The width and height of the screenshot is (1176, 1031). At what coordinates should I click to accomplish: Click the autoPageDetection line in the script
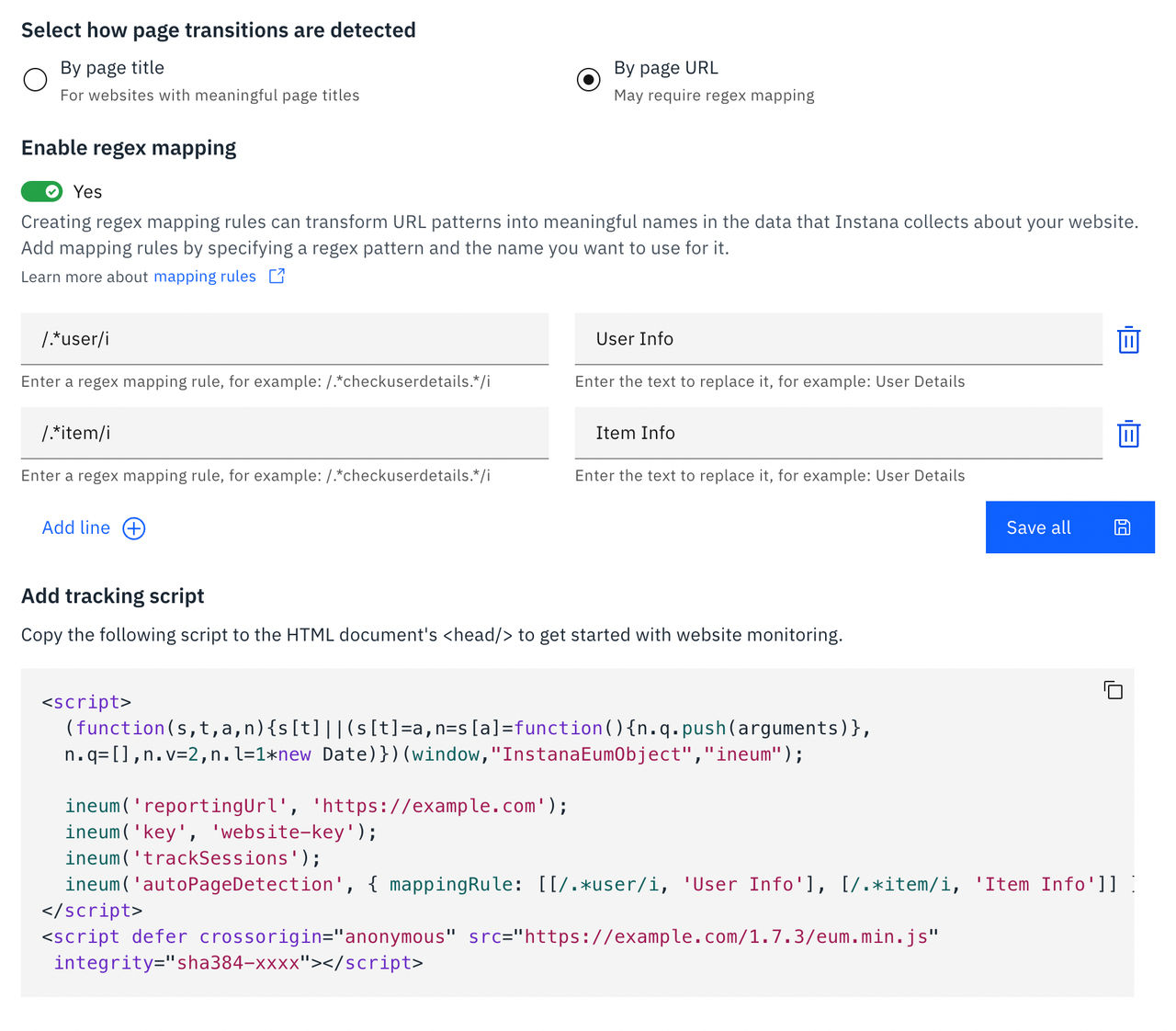[x=599, y=884]
